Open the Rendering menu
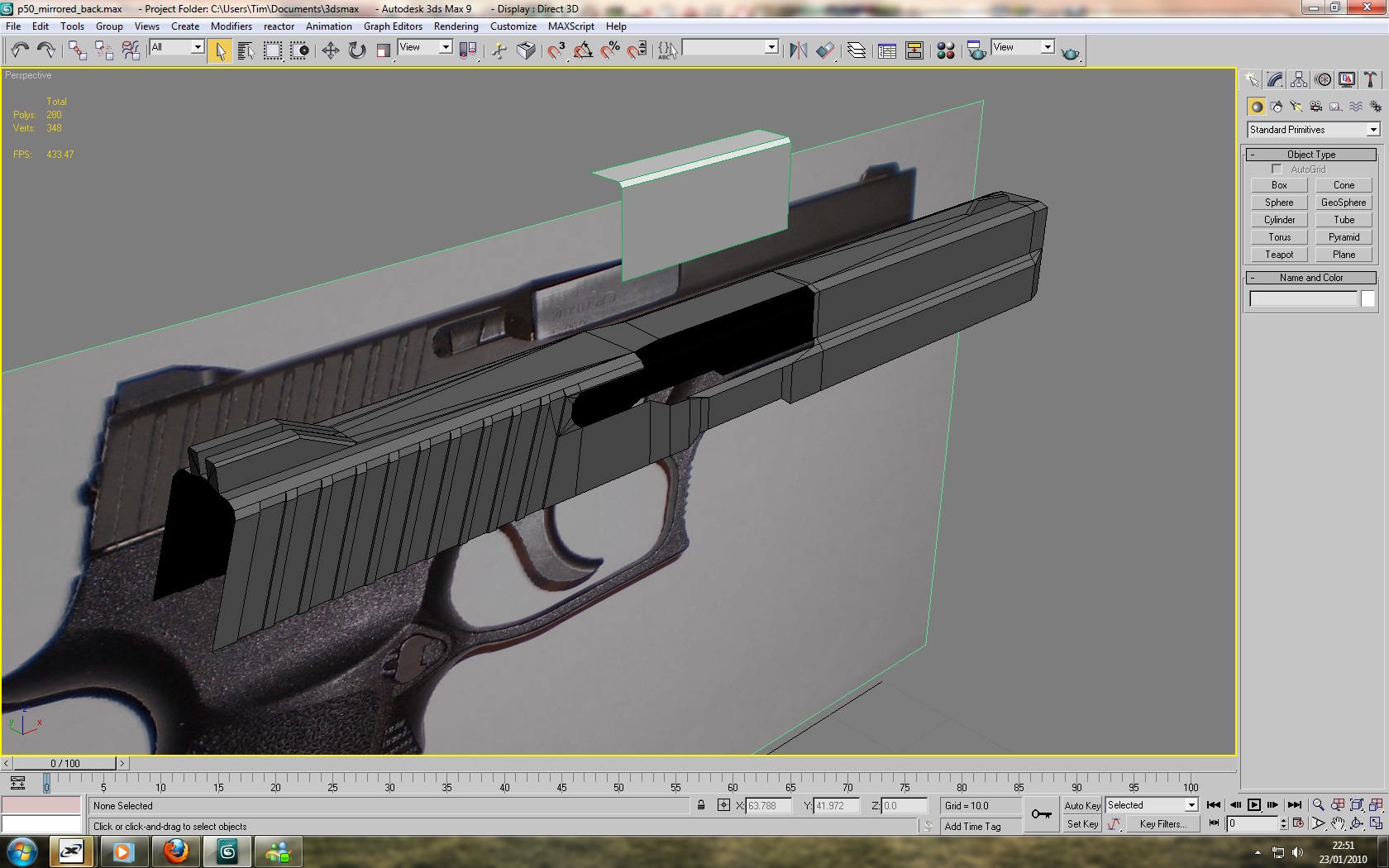The image size is (1389, 868). pyautogui.click(x=456, y=26)
